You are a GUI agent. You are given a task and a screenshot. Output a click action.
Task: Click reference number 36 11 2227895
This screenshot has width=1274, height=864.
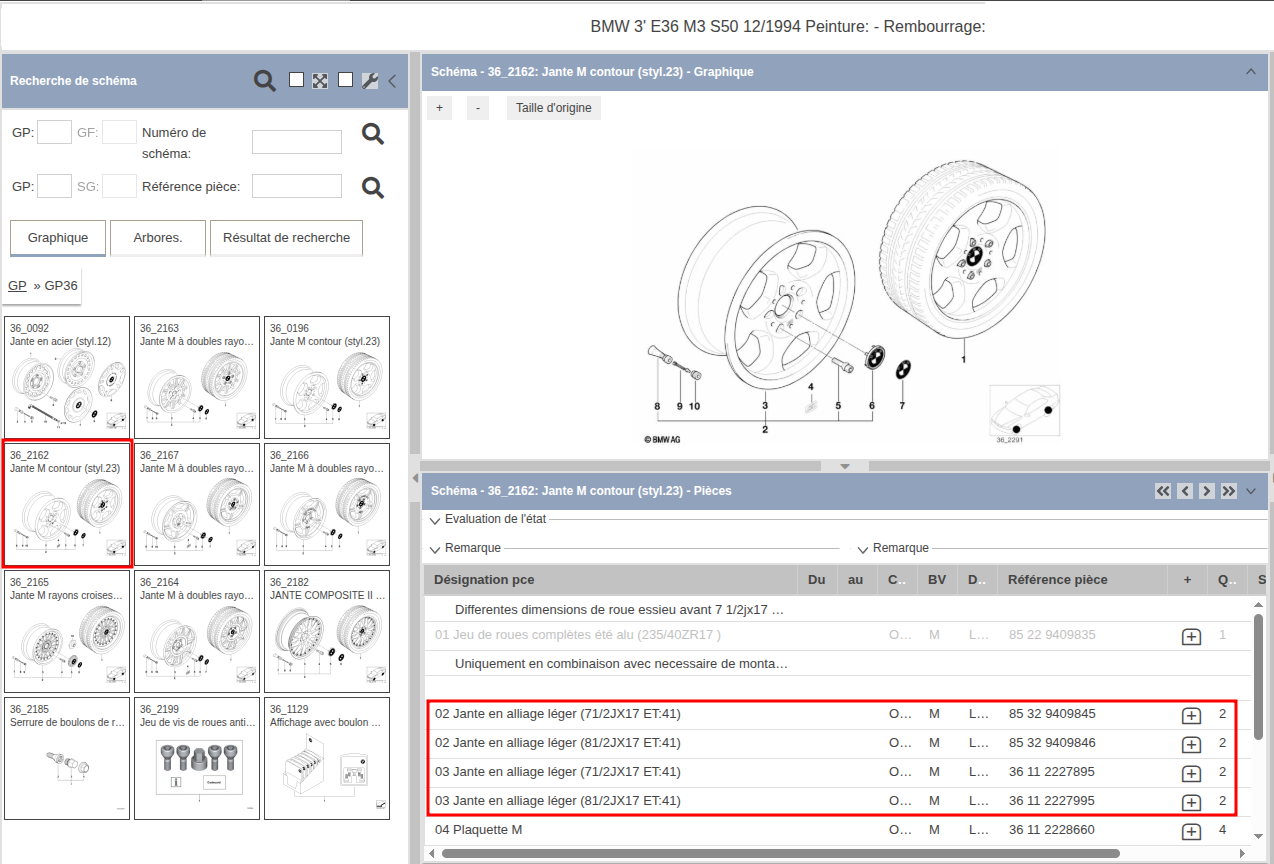(x=1052, y=772)
